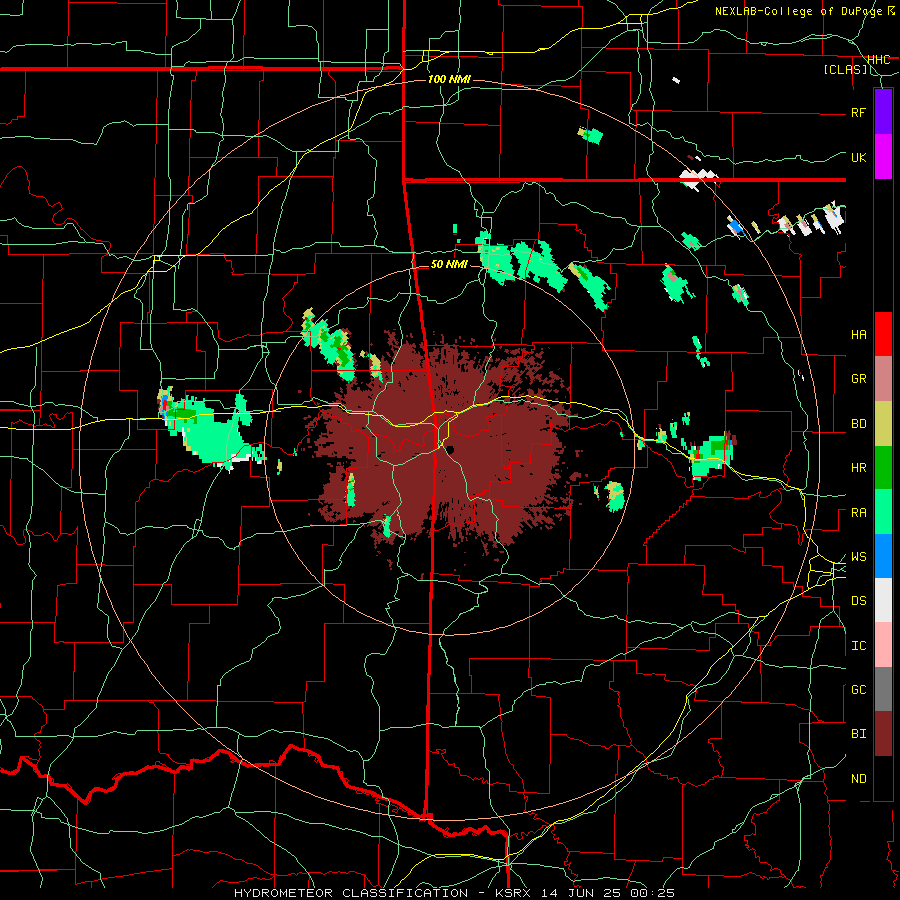Click the WS blue legend swatch
Image resolution: width=900 pixels, height=900 pixels.
point(883,556)
